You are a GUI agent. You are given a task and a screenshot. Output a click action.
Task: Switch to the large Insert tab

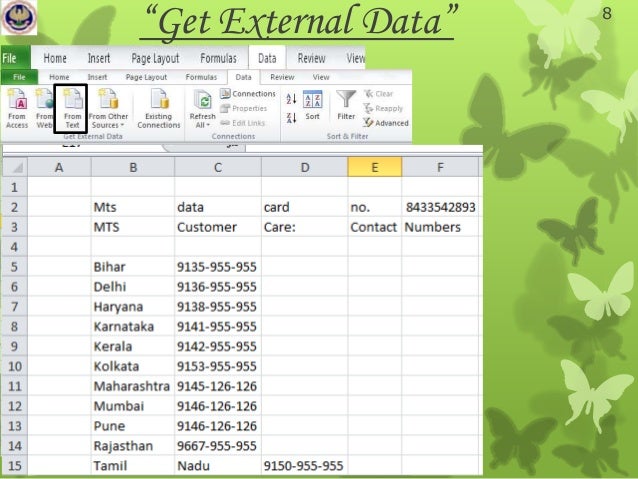[x=99, y=58]
